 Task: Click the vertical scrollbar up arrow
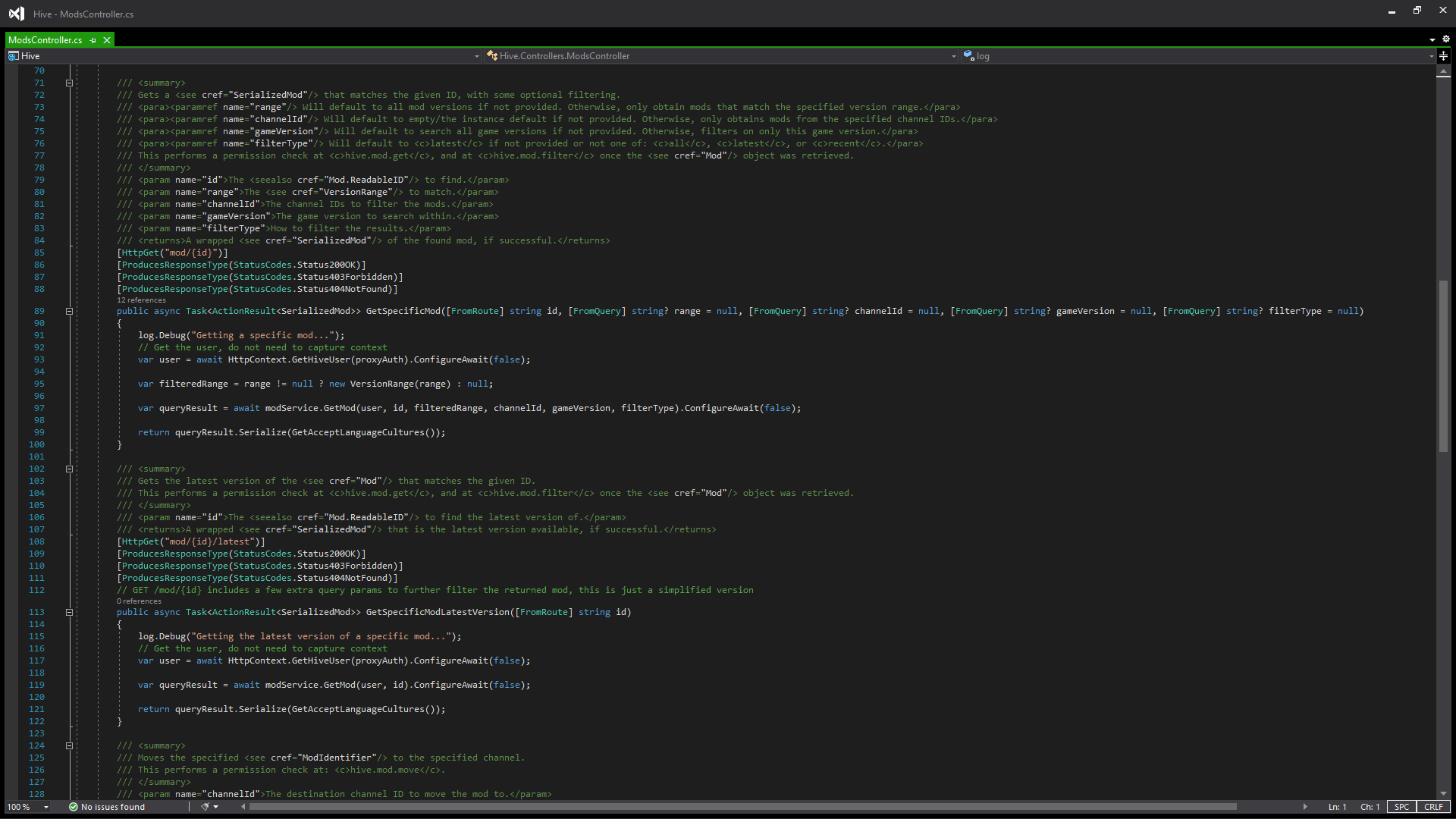click(1443, 71)
